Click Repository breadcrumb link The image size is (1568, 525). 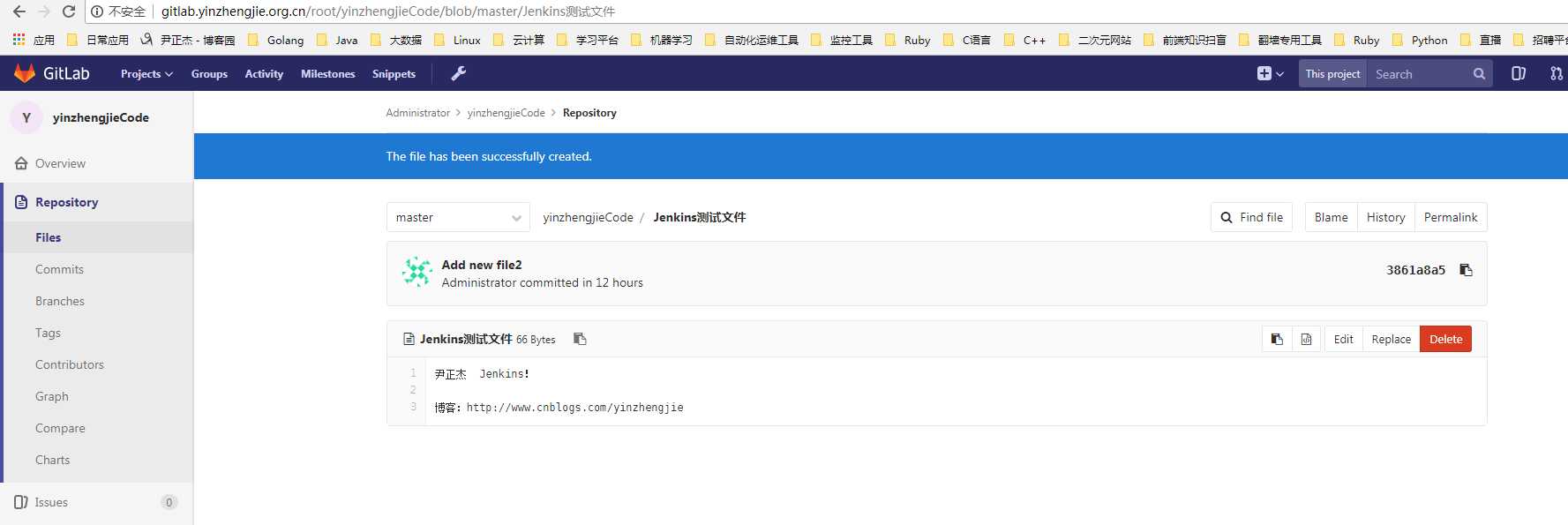[x=589, y=113]
